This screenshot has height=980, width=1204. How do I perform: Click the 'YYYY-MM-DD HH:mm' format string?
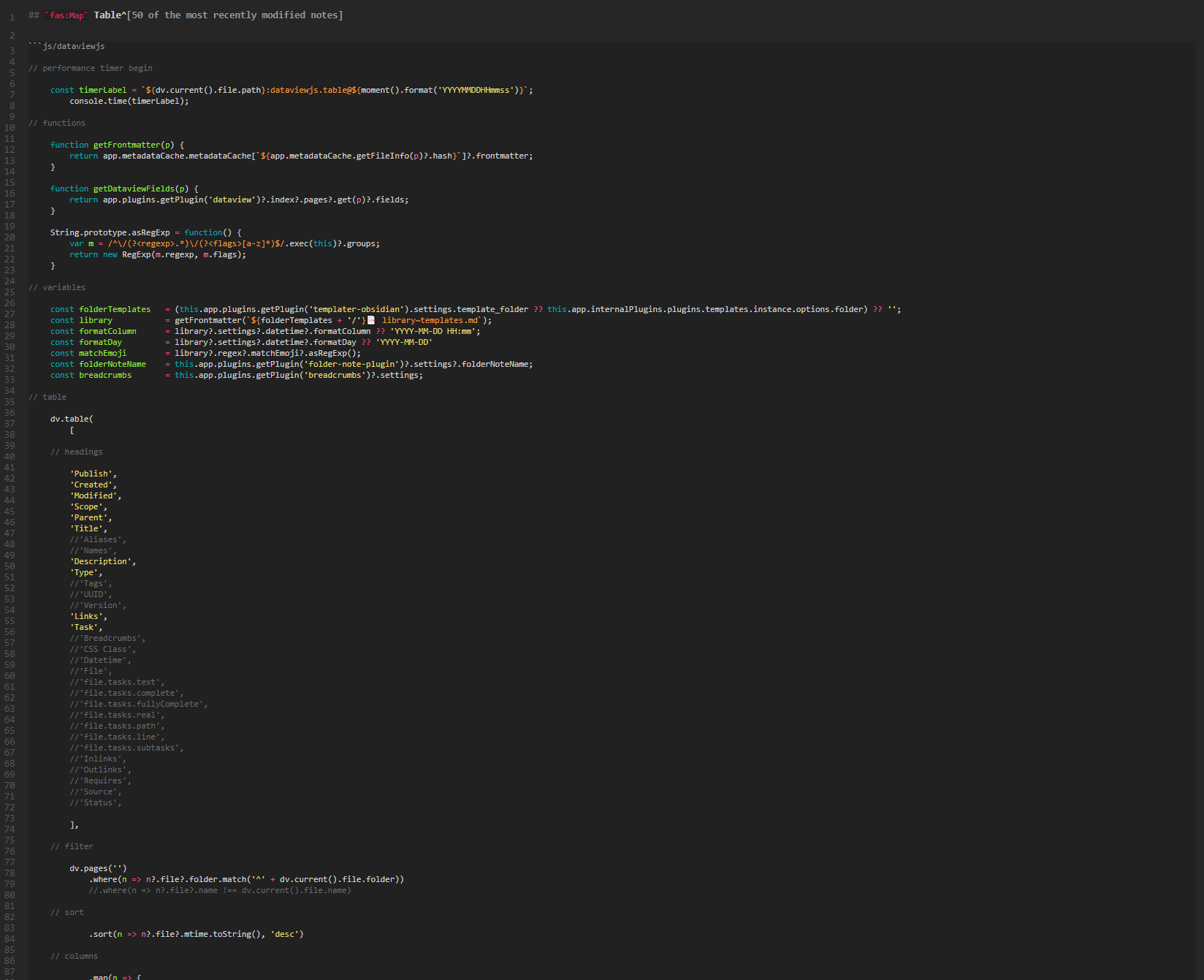point(433,331)
